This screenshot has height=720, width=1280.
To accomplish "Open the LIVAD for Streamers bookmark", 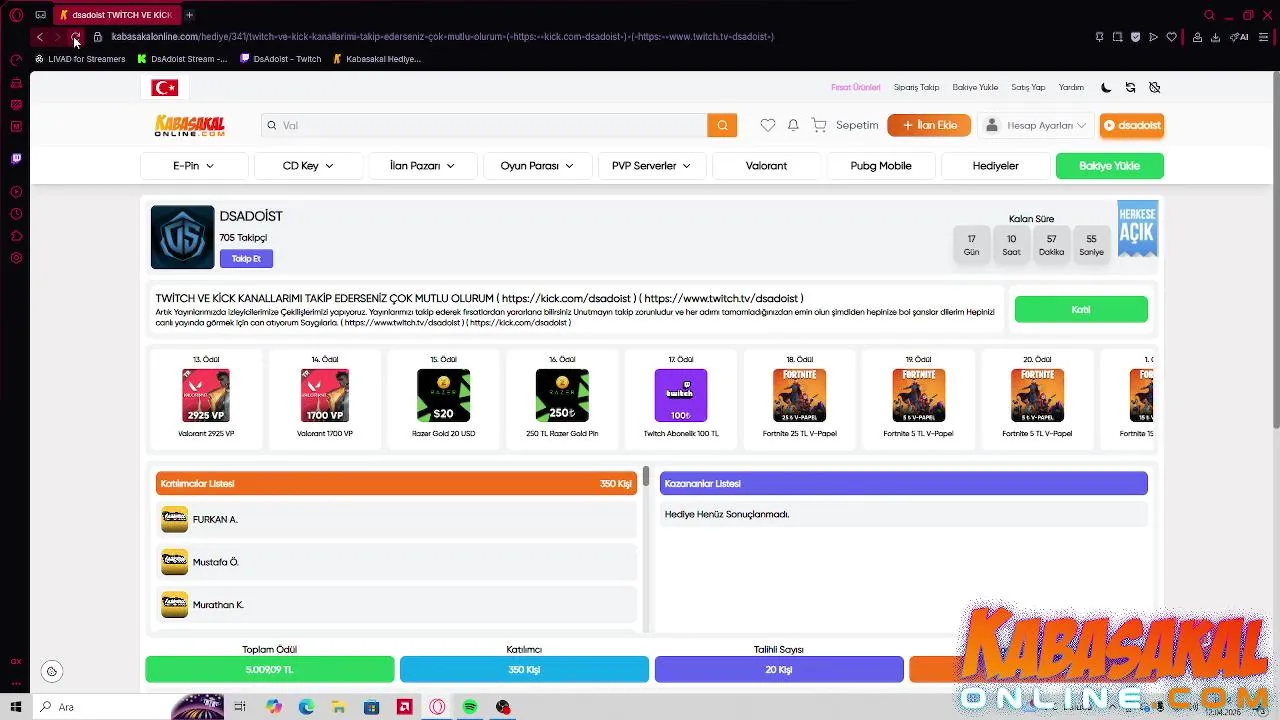I will (x=80, y=59).
